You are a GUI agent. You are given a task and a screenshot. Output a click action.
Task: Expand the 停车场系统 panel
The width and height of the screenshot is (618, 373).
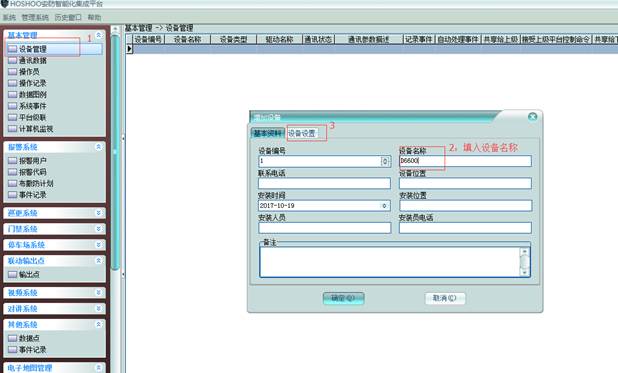pyautogui.click(x=99, y=245)
